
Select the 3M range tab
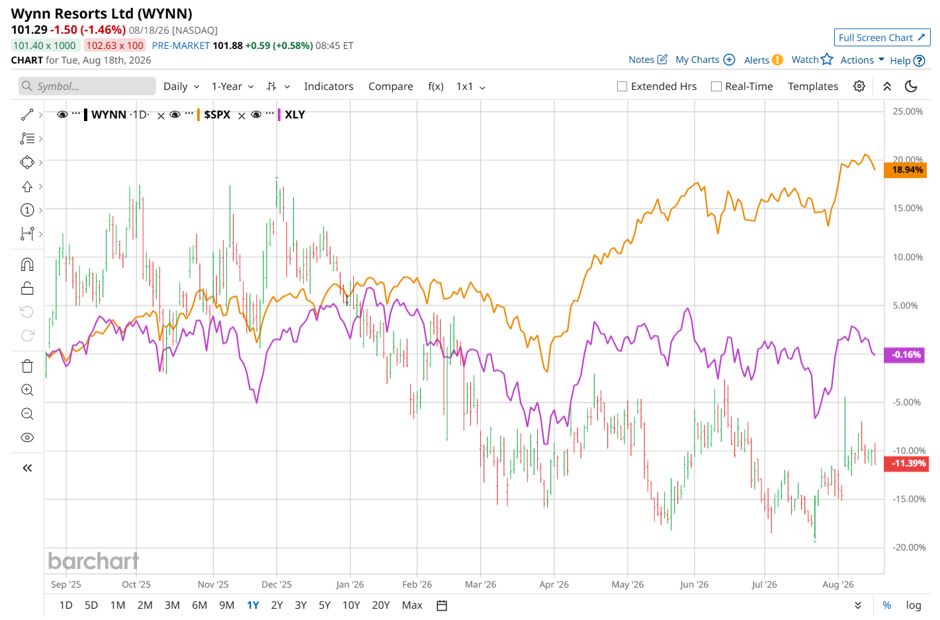coord(172,605)
